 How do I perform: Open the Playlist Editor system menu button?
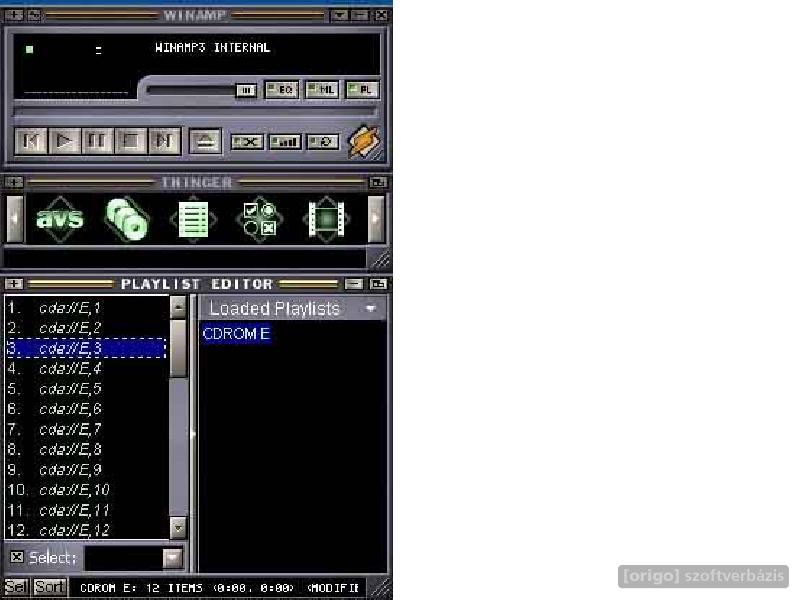(x=14, y=284)
